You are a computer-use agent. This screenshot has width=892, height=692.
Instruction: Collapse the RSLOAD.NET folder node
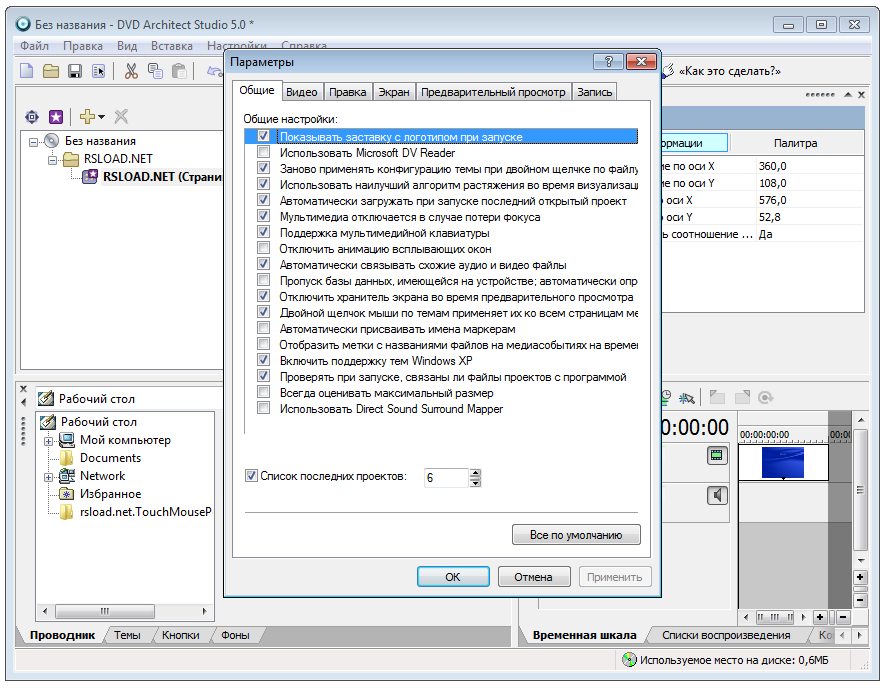coord(52,160)
